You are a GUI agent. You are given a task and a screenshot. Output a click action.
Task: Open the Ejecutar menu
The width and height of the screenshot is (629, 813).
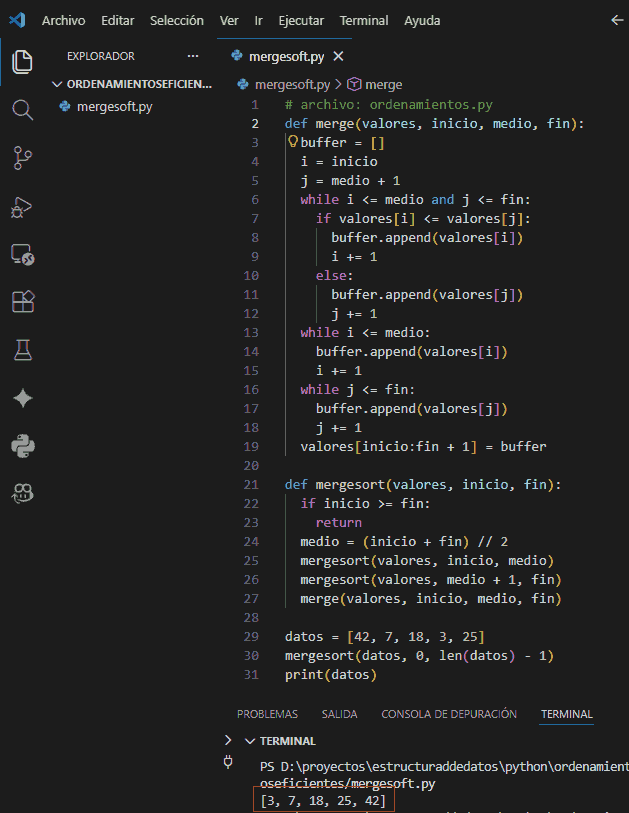tap(301, 21)
